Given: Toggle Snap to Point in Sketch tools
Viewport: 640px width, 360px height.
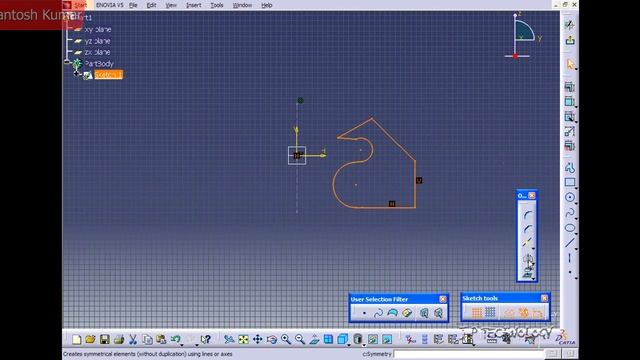Looking at the screenshot, I should click(x=491, y=313).
